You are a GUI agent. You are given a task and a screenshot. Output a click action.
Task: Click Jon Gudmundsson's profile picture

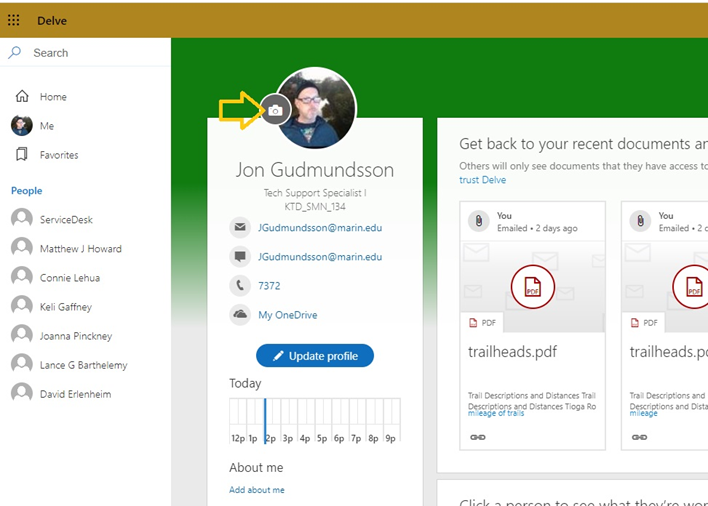tap(318, 108)
